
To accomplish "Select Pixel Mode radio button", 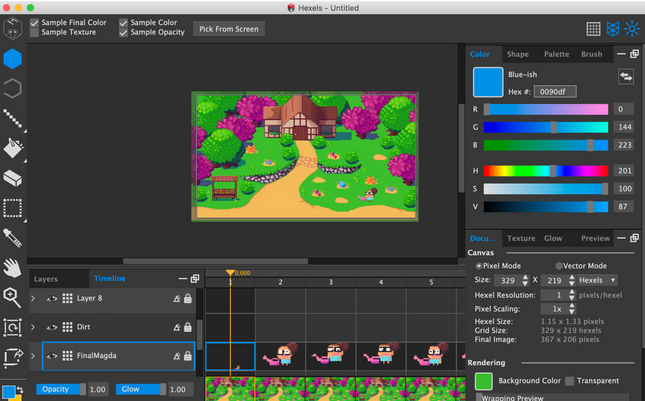I will coord(478,266).
